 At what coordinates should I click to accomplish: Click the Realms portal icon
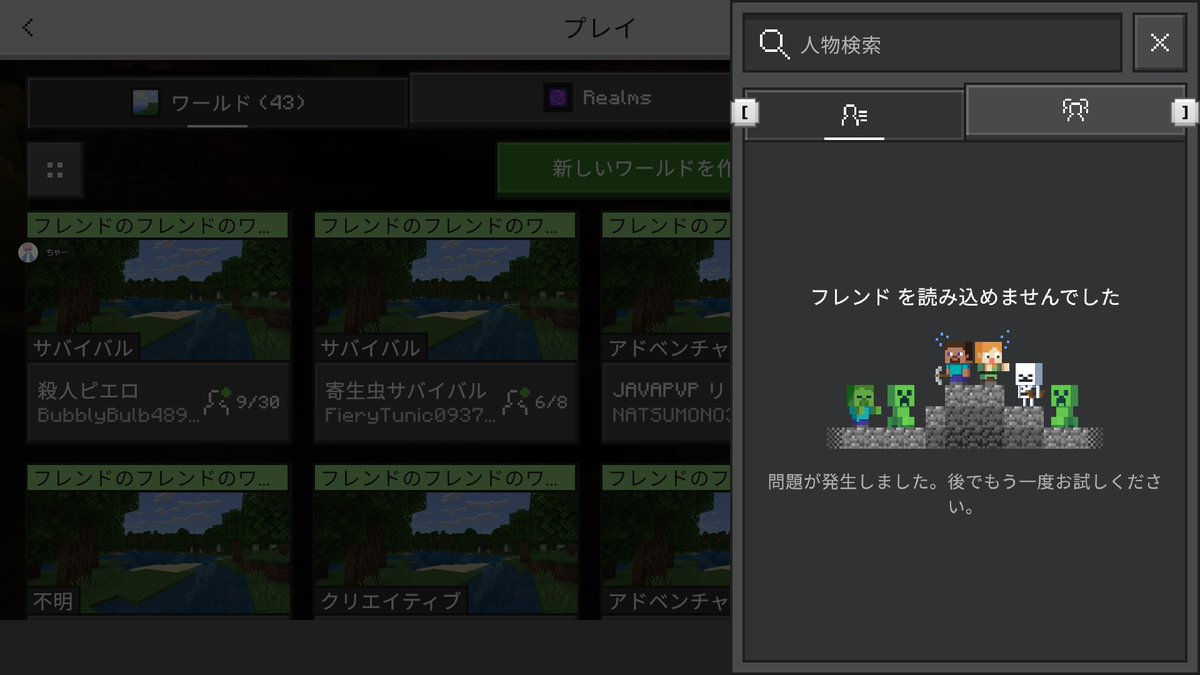(558, 98)
